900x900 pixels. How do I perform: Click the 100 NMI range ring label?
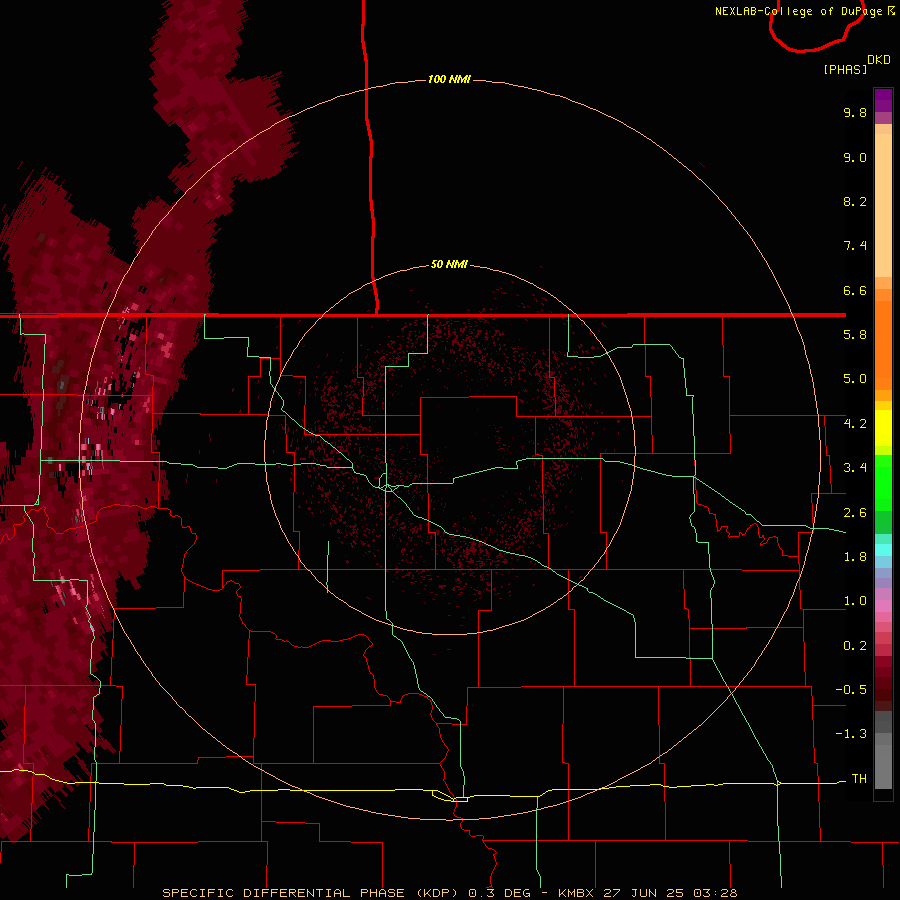449,79
